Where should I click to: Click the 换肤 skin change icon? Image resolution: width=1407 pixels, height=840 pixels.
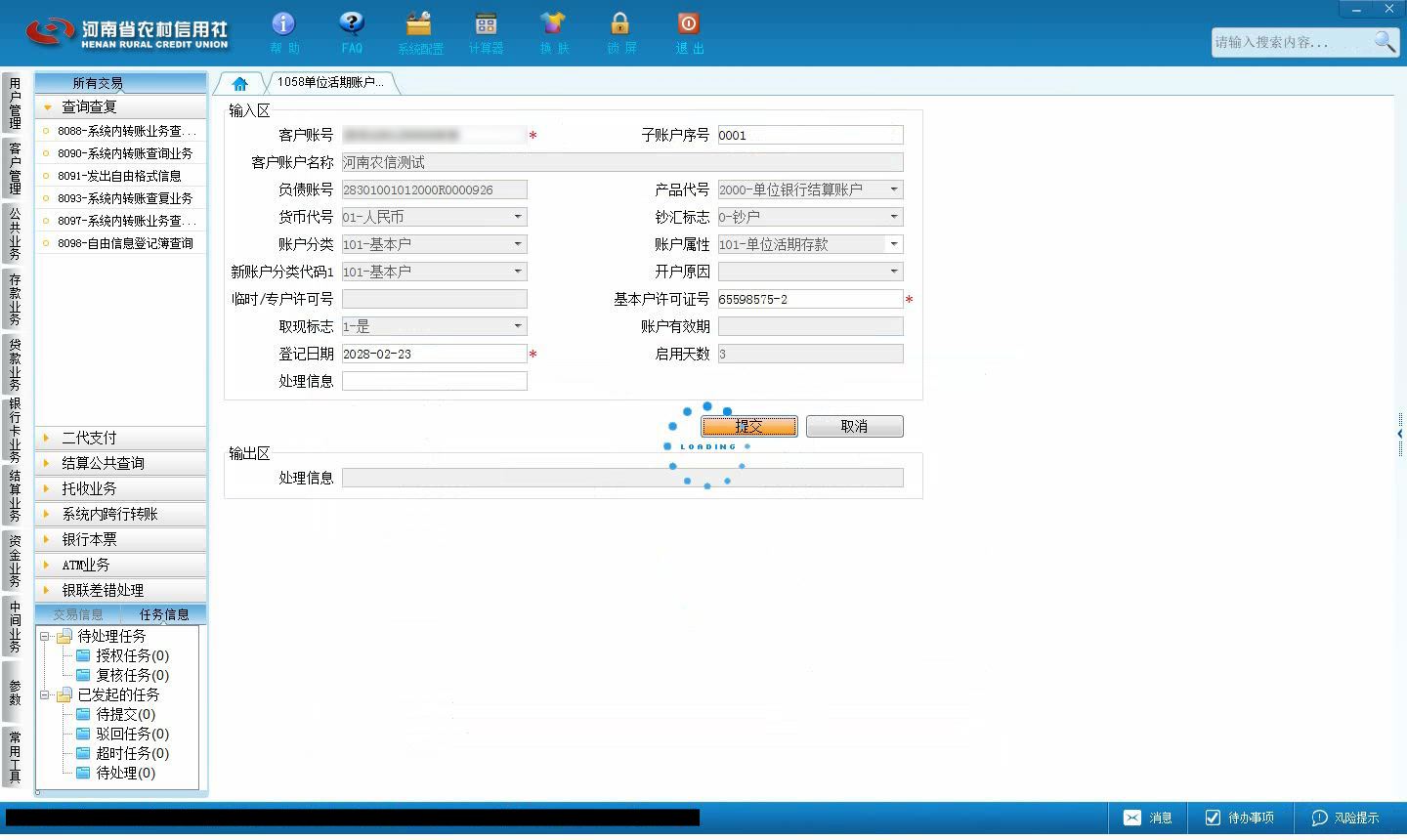553,32
